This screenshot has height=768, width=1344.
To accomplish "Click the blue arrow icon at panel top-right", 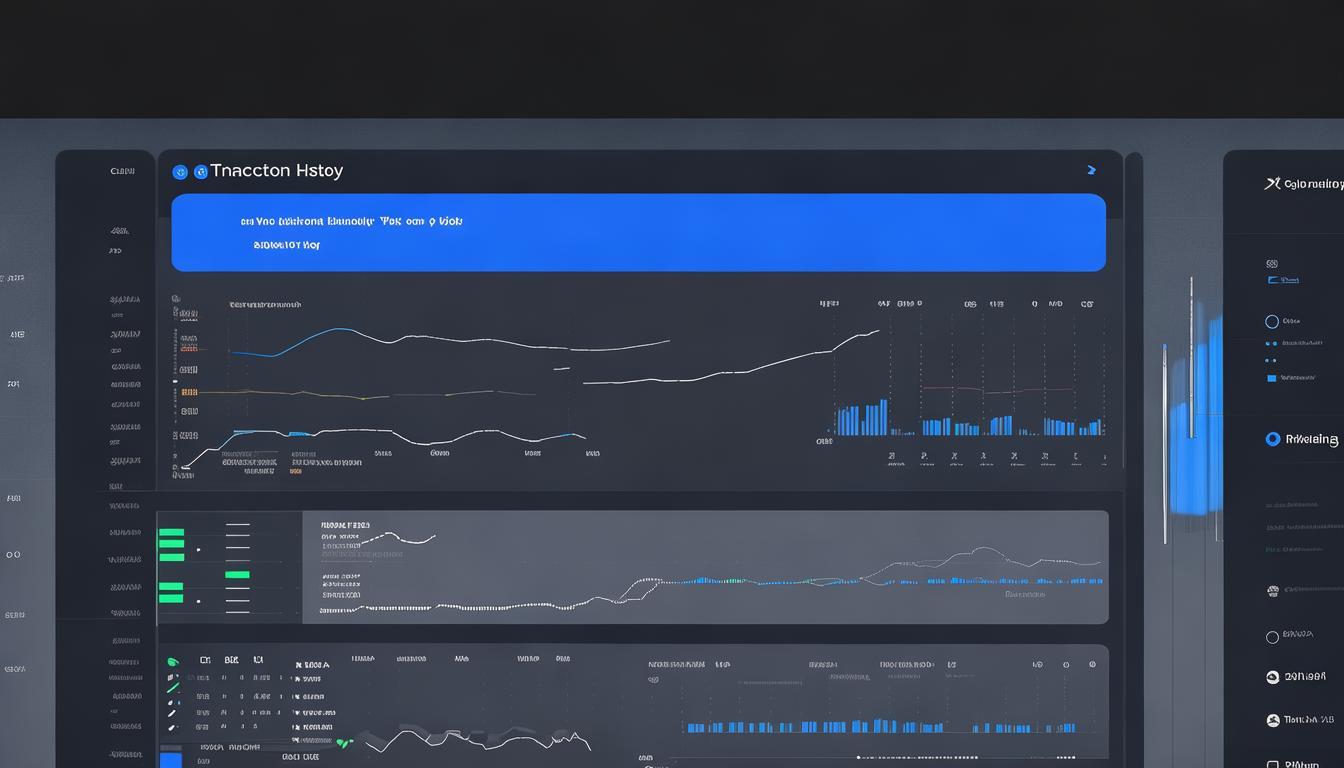I will coord(1091,171).
